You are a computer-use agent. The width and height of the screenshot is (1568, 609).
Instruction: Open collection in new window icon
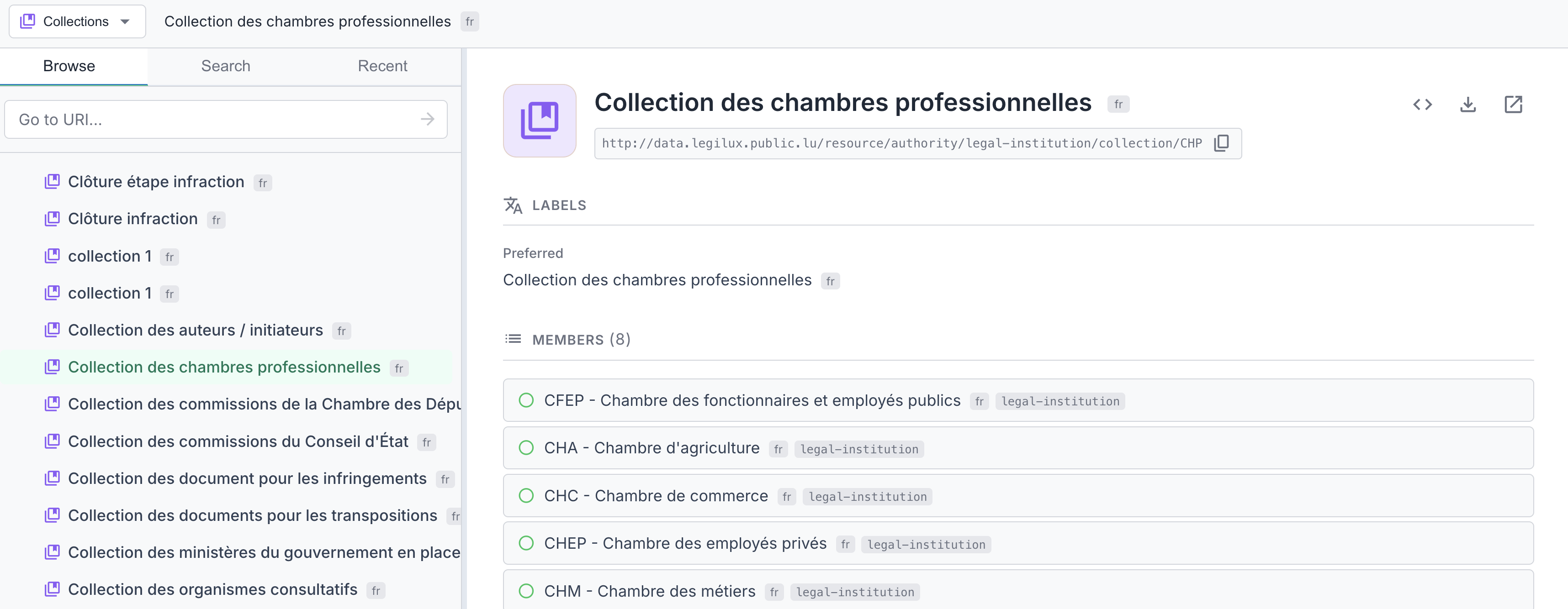pyautogui.click(x=1513, y=105)
